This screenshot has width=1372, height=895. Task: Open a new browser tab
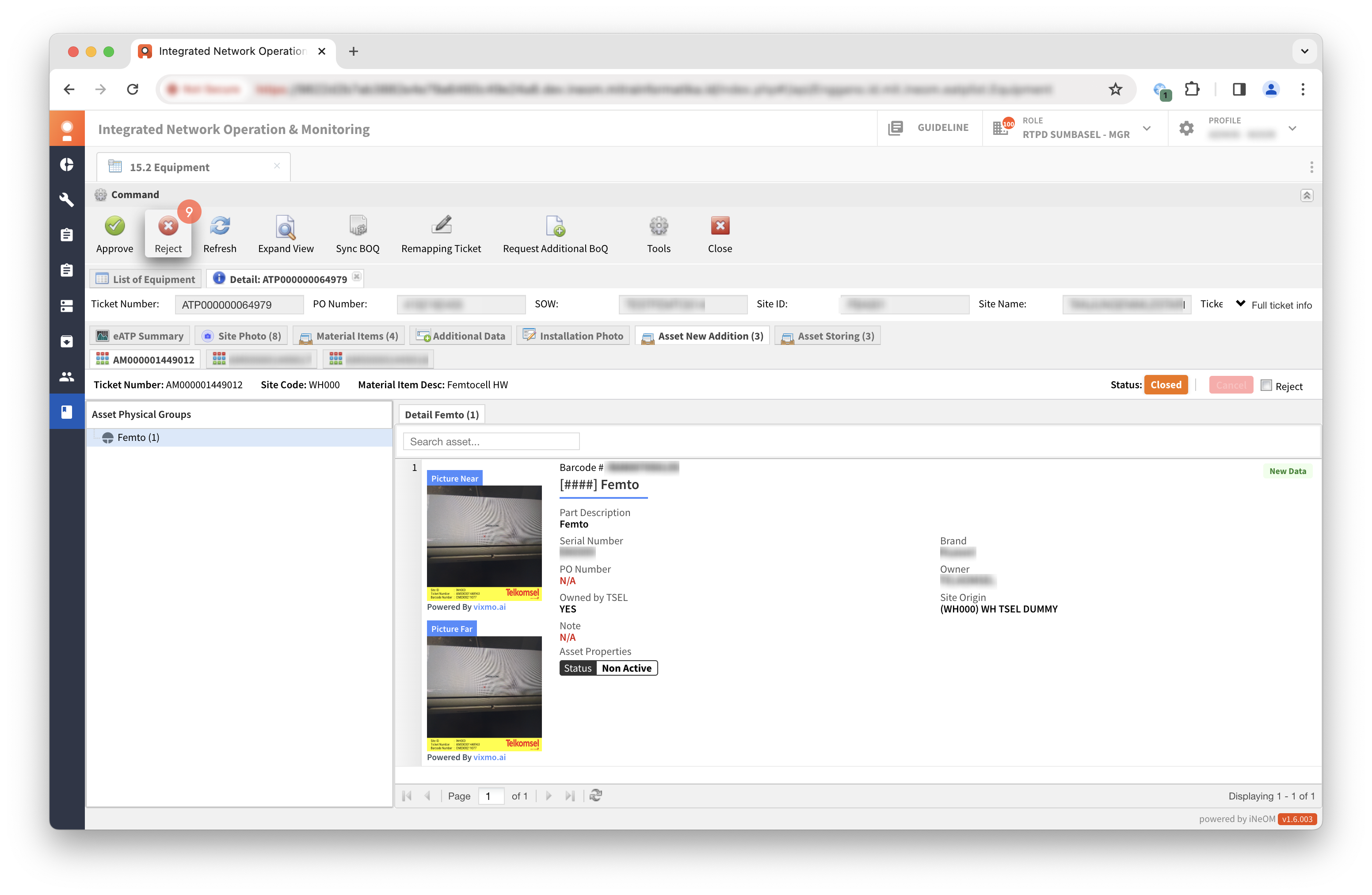pyautogui.click(x=353, y=51)
